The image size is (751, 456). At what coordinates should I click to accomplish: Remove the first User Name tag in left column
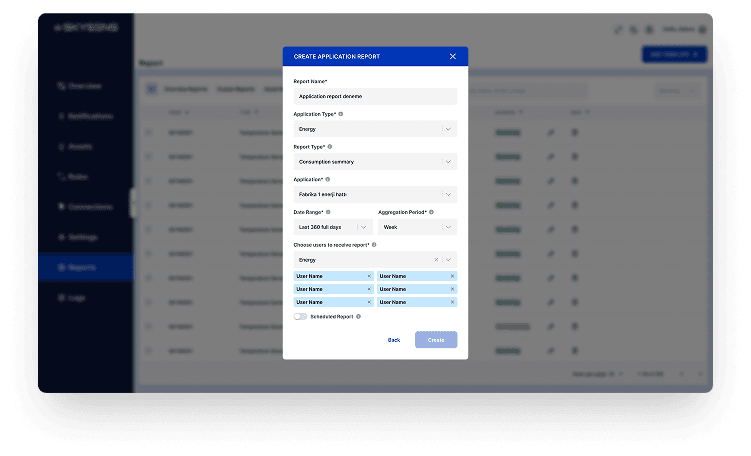(368, 276)
